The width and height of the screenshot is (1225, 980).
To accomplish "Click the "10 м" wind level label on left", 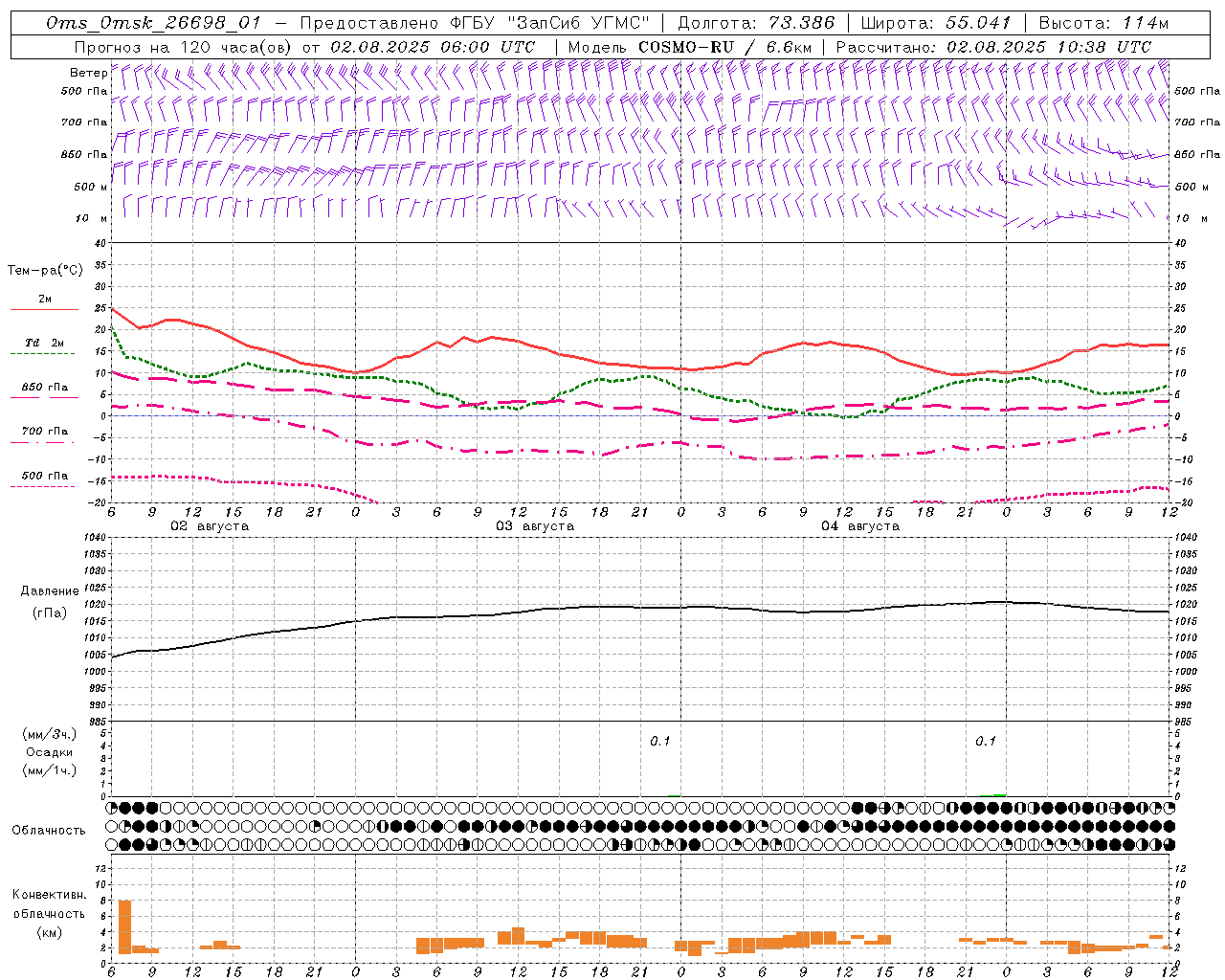I will (92, 219).
